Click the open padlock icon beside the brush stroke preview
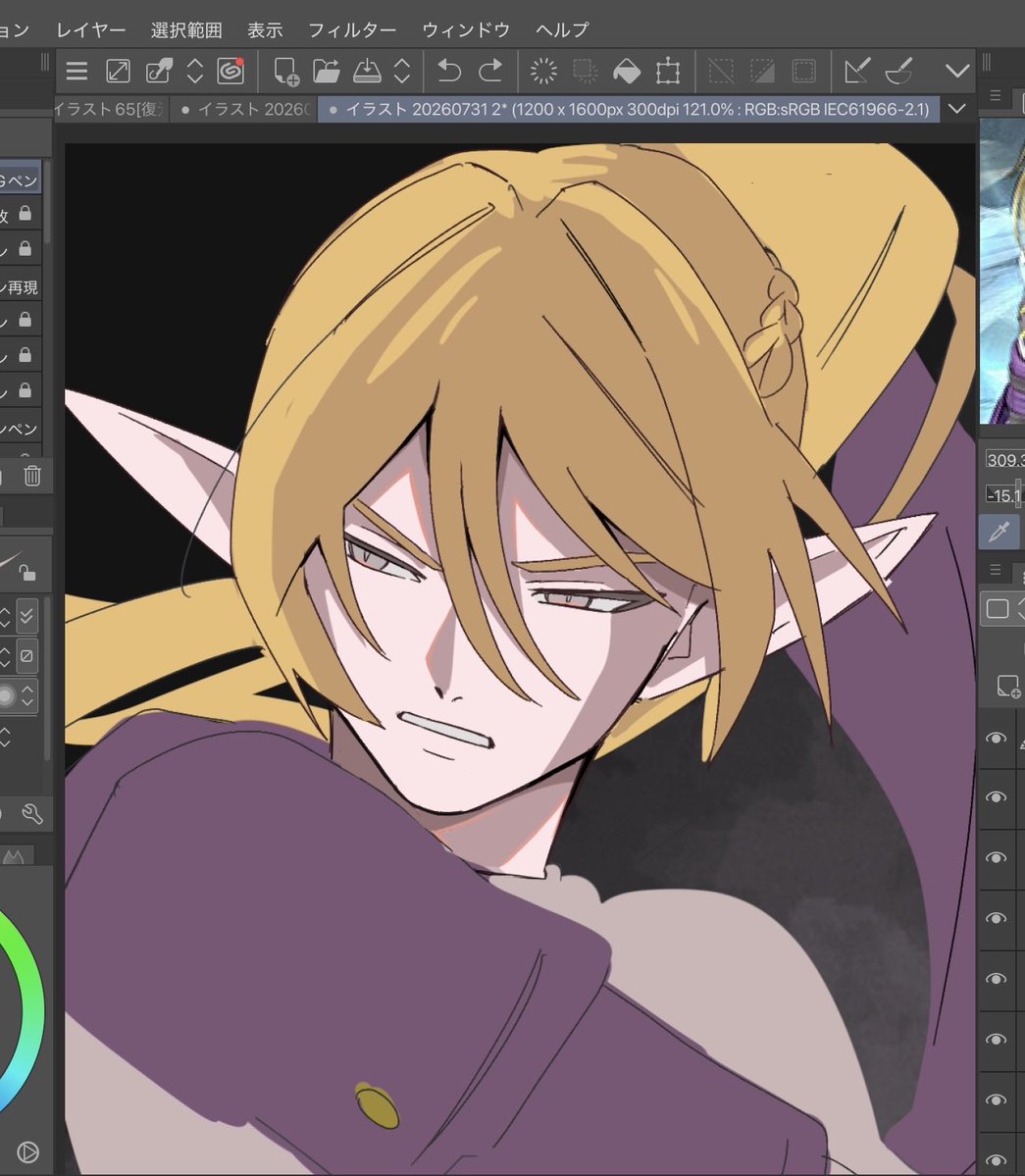This screenshot has width=1025, height=1176. point(27,572)
